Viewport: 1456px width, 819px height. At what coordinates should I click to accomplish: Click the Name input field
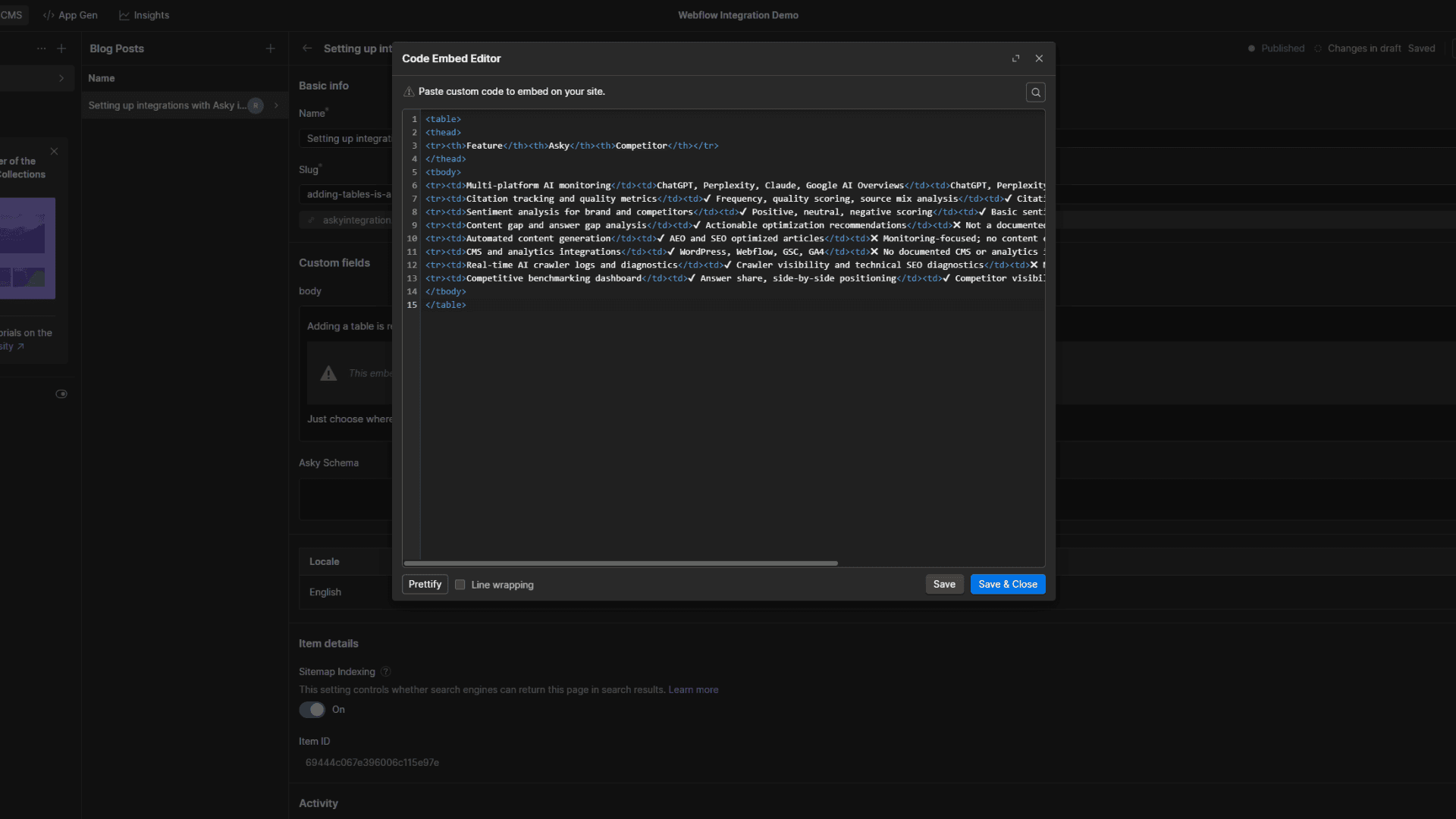(346, 139)
